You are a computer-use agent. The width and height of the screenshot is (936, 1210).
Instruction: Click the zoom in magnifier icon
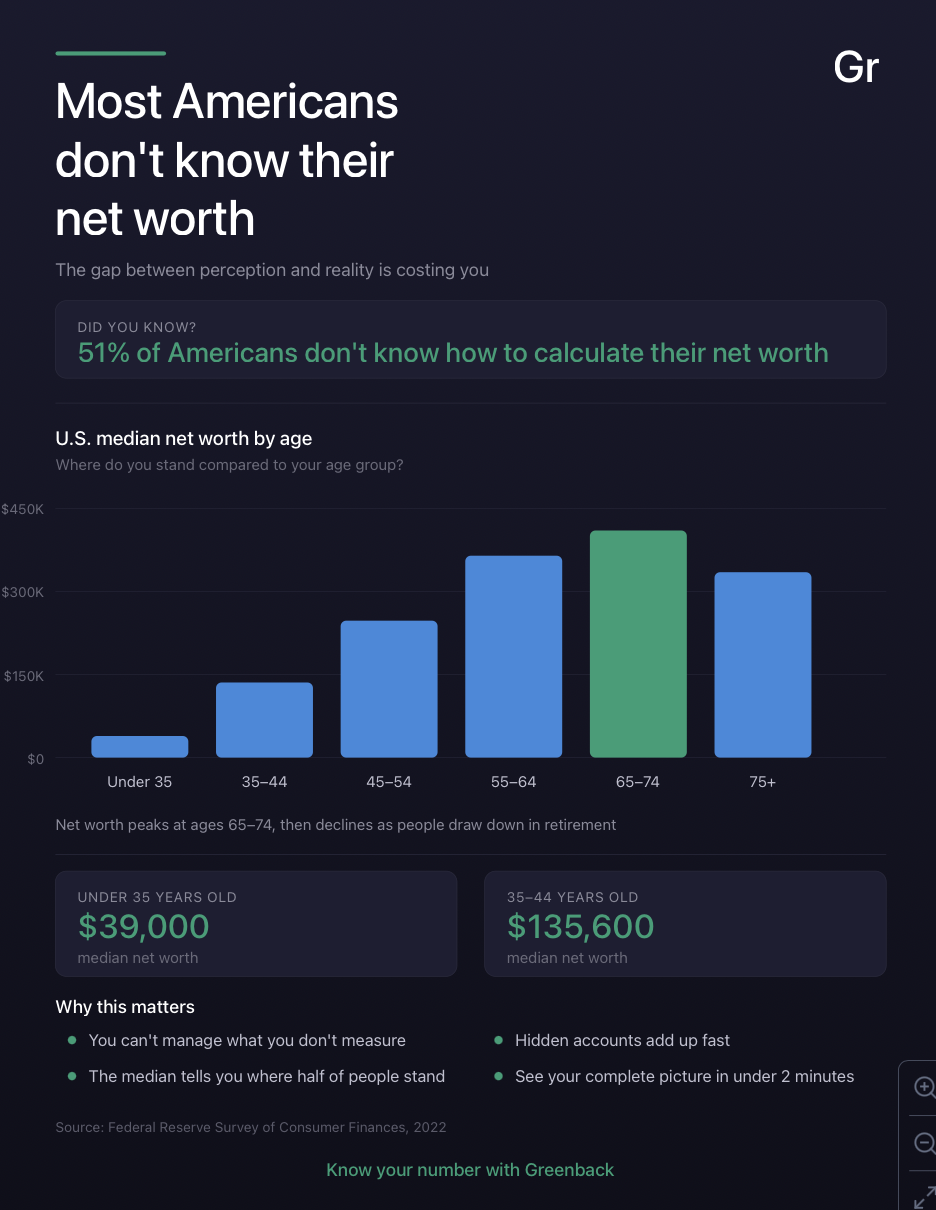click(925, 1088)
